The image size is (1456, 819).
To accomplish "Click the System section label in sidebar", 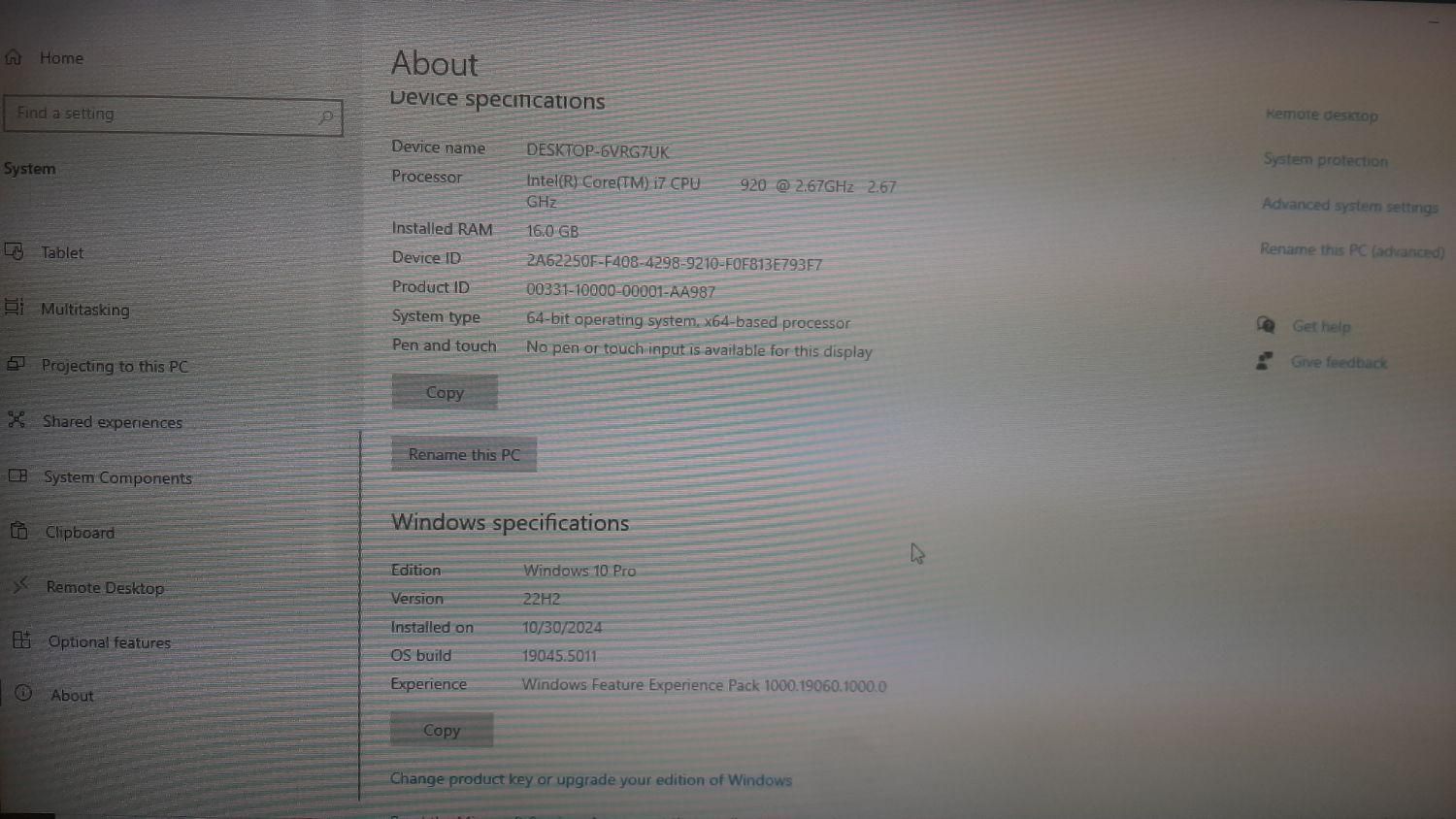I will click(29, 168).
